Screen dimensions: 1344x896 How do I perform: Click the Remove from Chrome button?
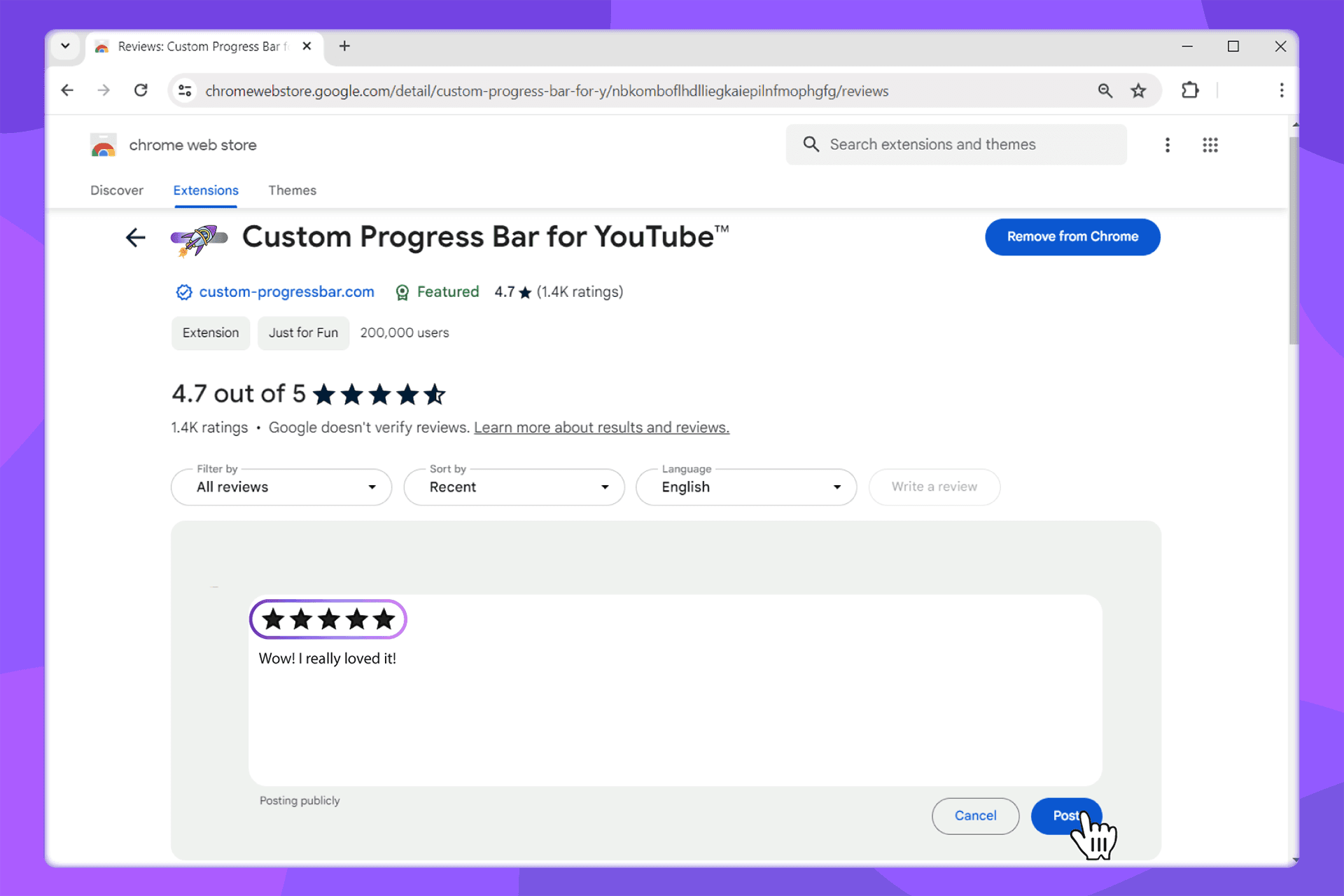[x=1072, y=237]
